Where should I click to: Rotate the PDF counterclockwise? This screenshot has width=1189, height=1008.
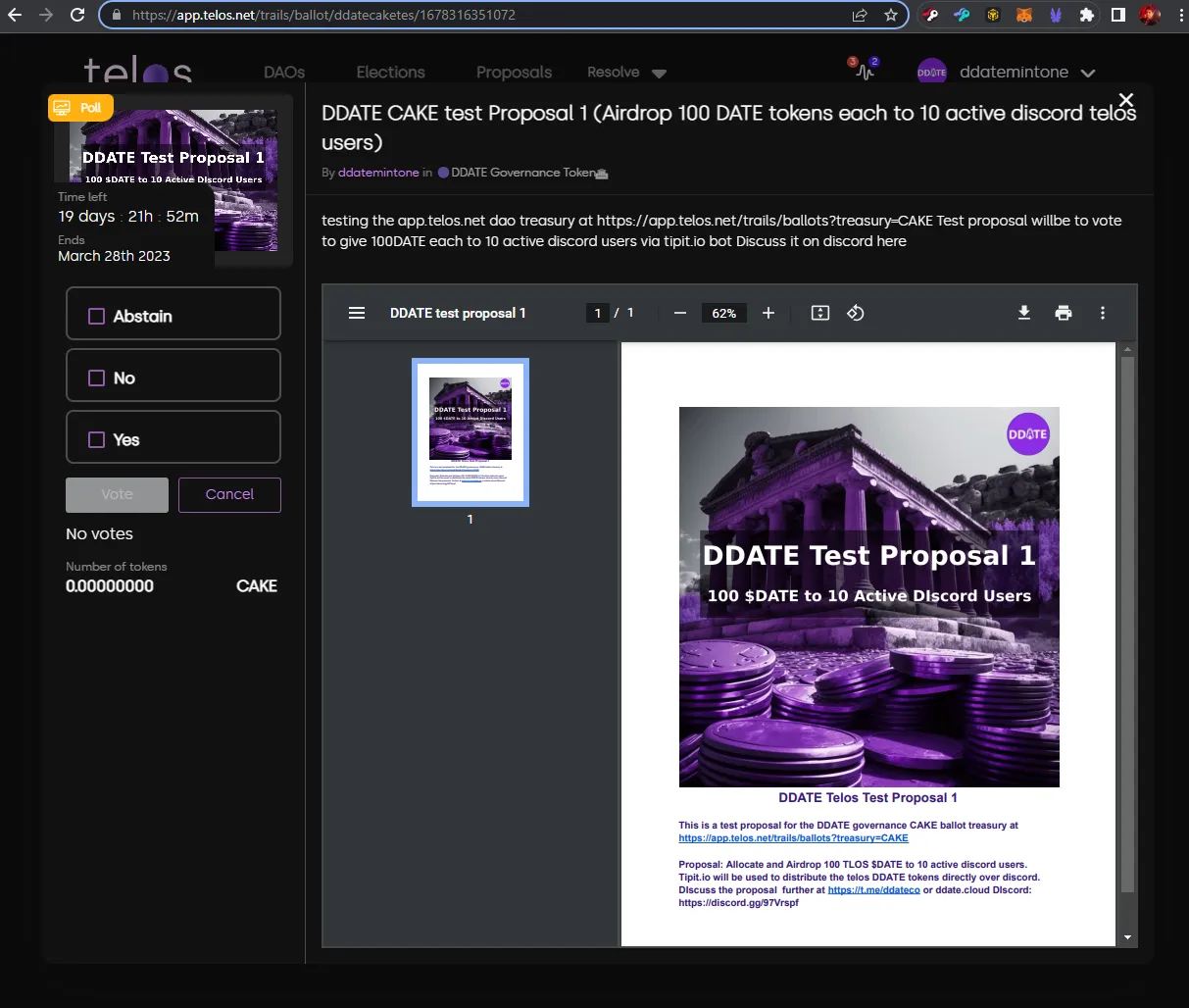[856, 313]
